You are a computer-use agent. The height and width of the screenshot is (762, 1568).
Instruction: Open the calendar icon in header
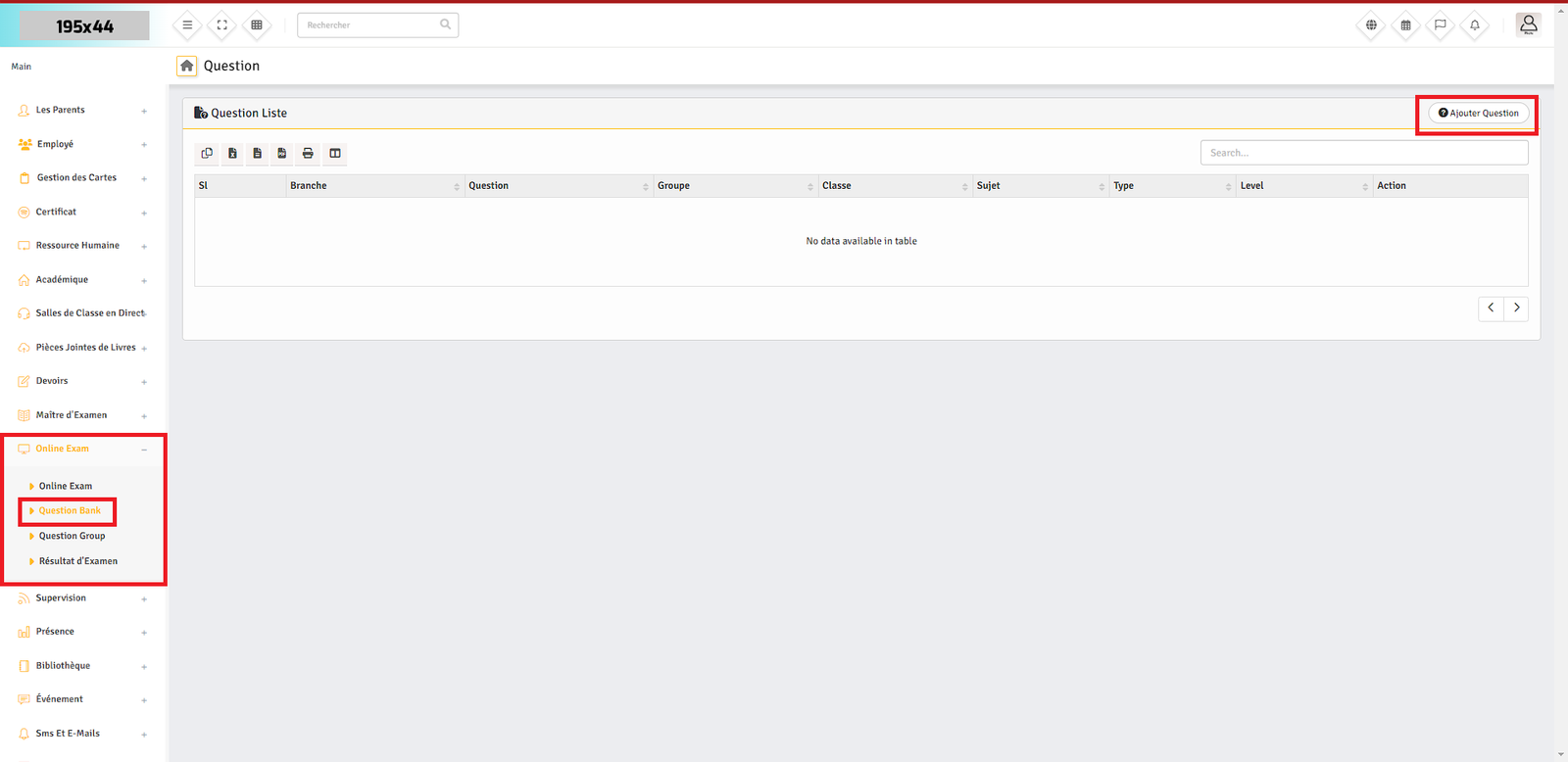click(x=1405, y=25)
